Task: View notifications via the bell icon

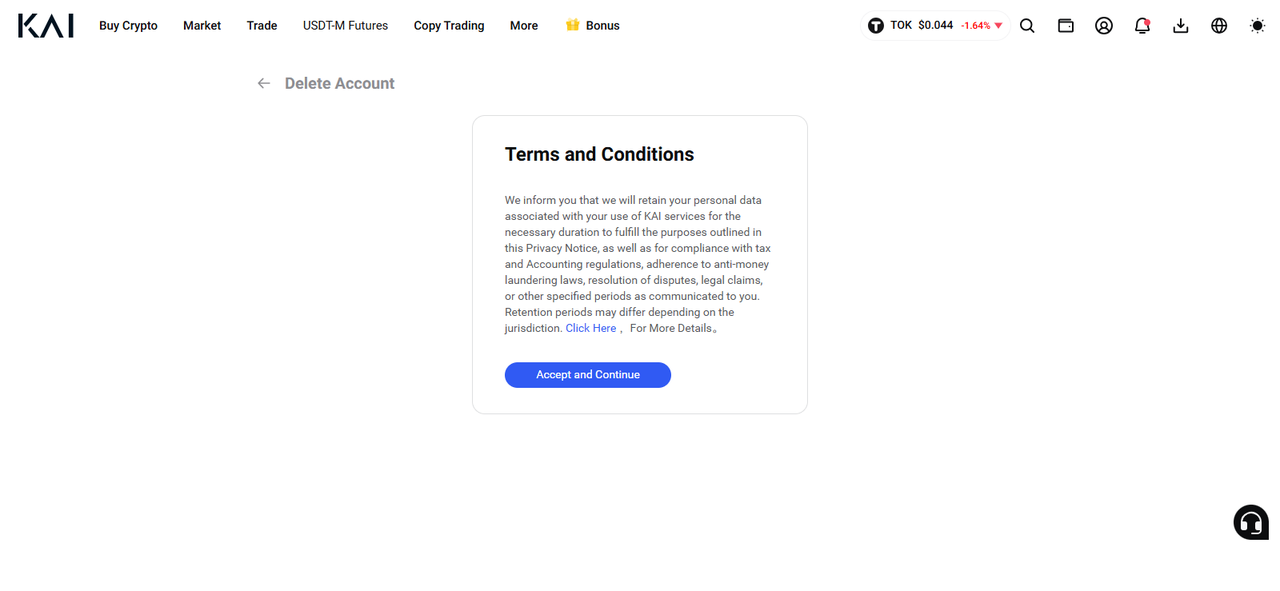Action: click(1142, 26)
